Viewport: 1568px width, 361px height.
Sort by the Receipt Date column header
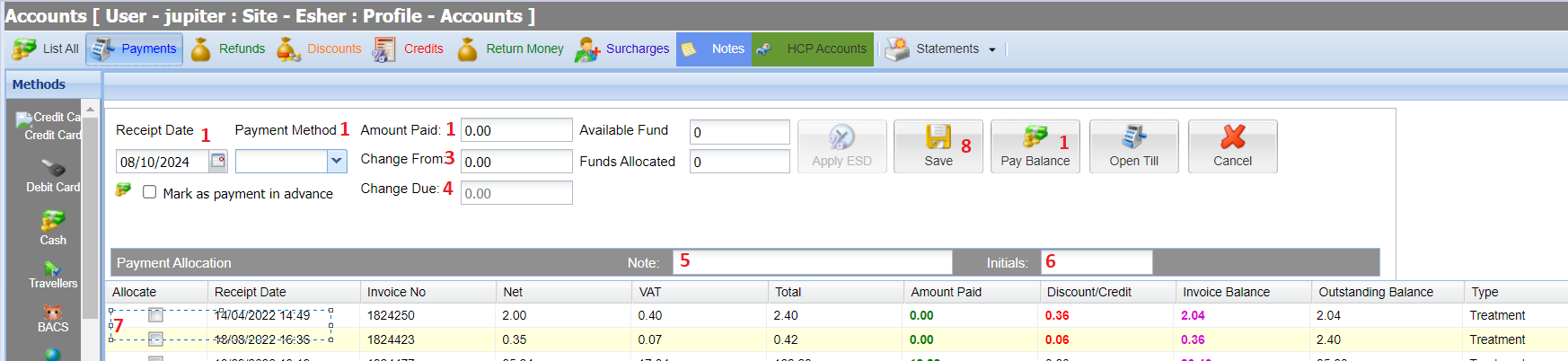(x=284, y=292)
